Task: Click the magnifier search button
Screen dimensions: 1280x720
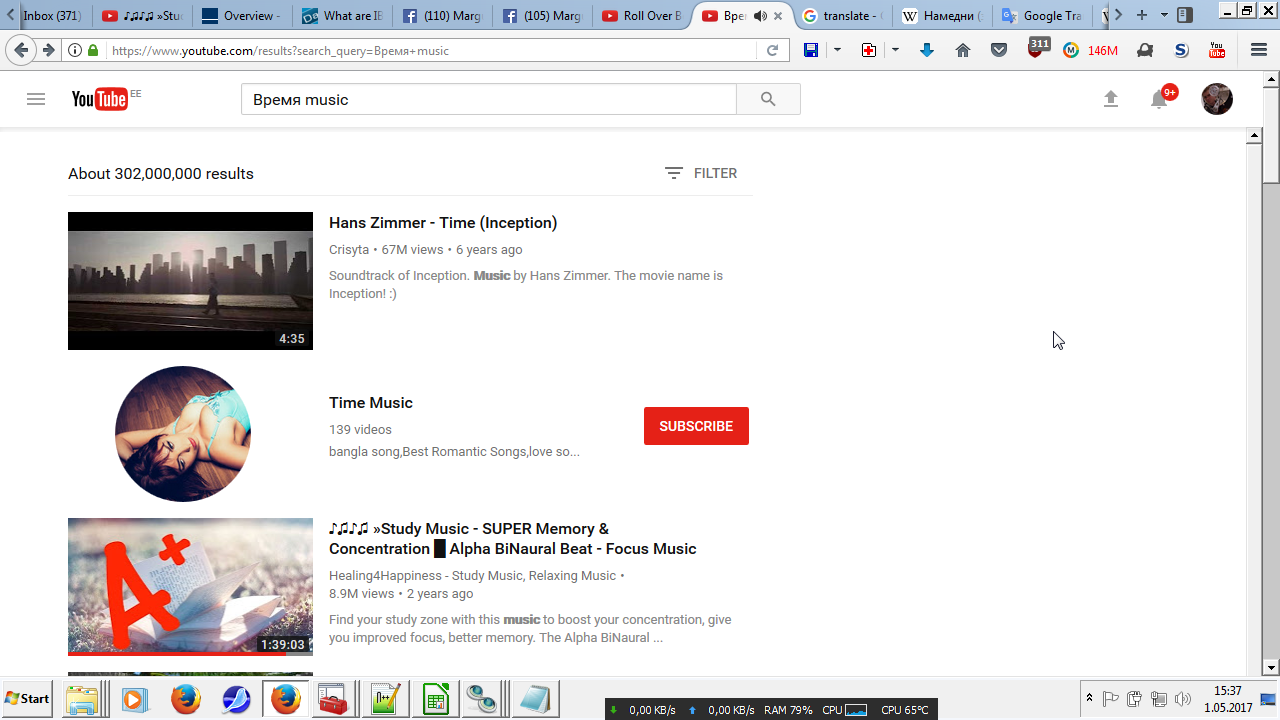Action: 768,99
